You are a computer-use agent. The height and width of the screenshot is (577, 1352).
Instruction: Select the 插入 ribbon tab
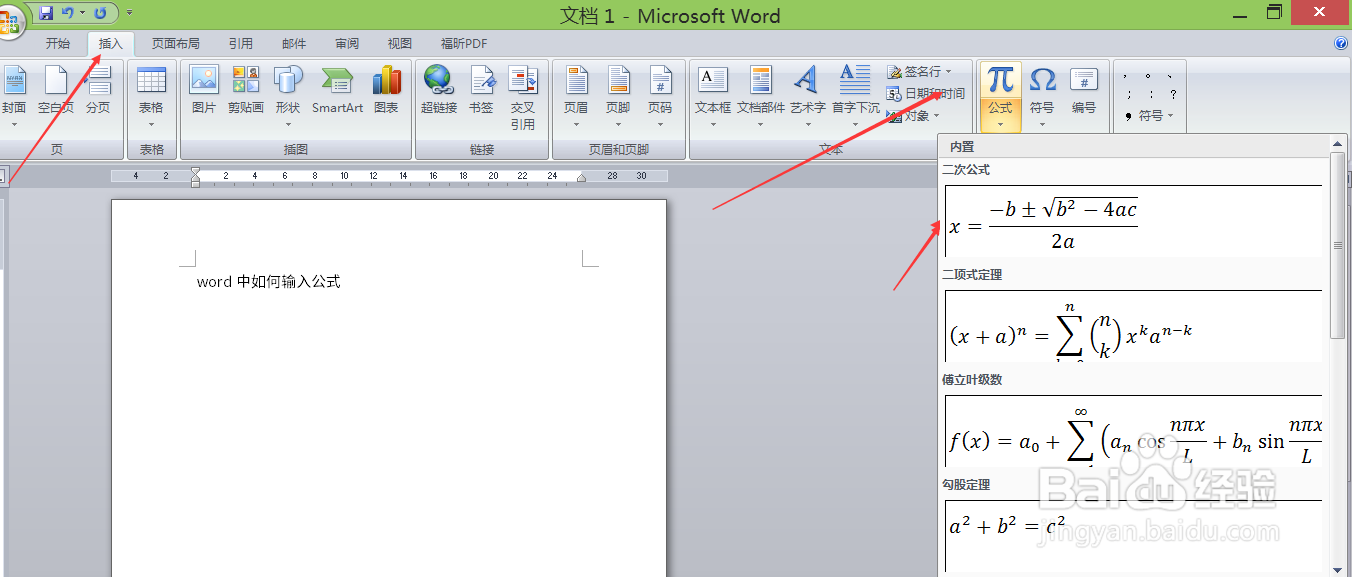[110, 44]
